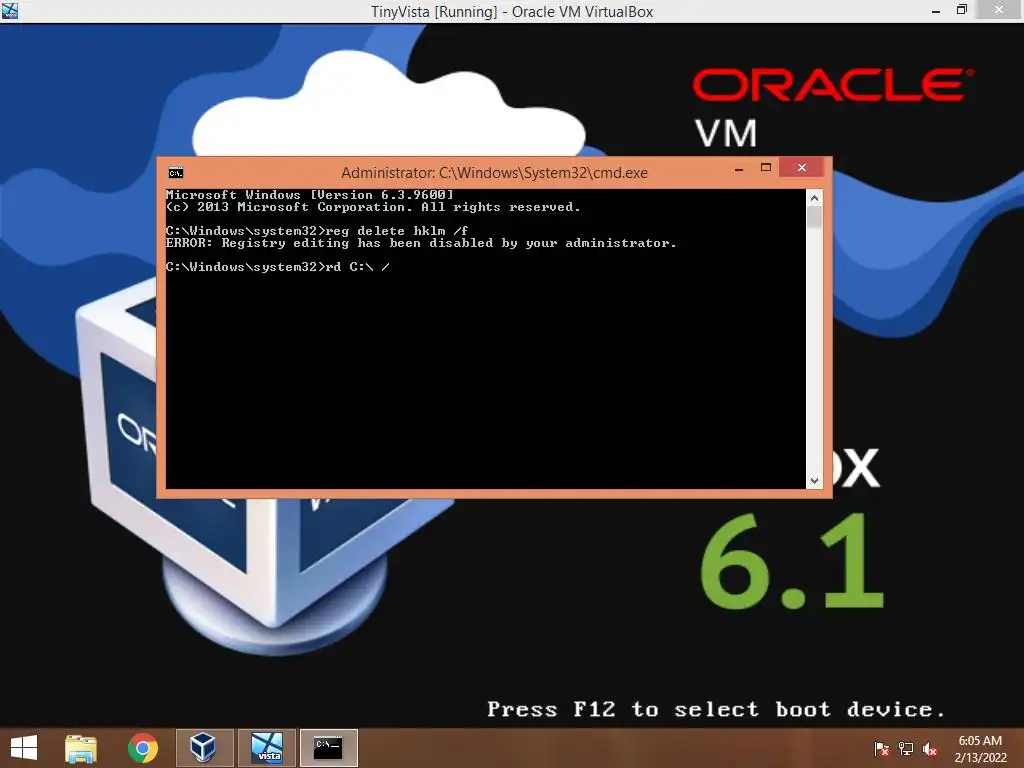This screenshot has height=768, width=1024.
Task: Click the 'ERROR: Registry editing has been disabled' line
Action: (421, 243)
